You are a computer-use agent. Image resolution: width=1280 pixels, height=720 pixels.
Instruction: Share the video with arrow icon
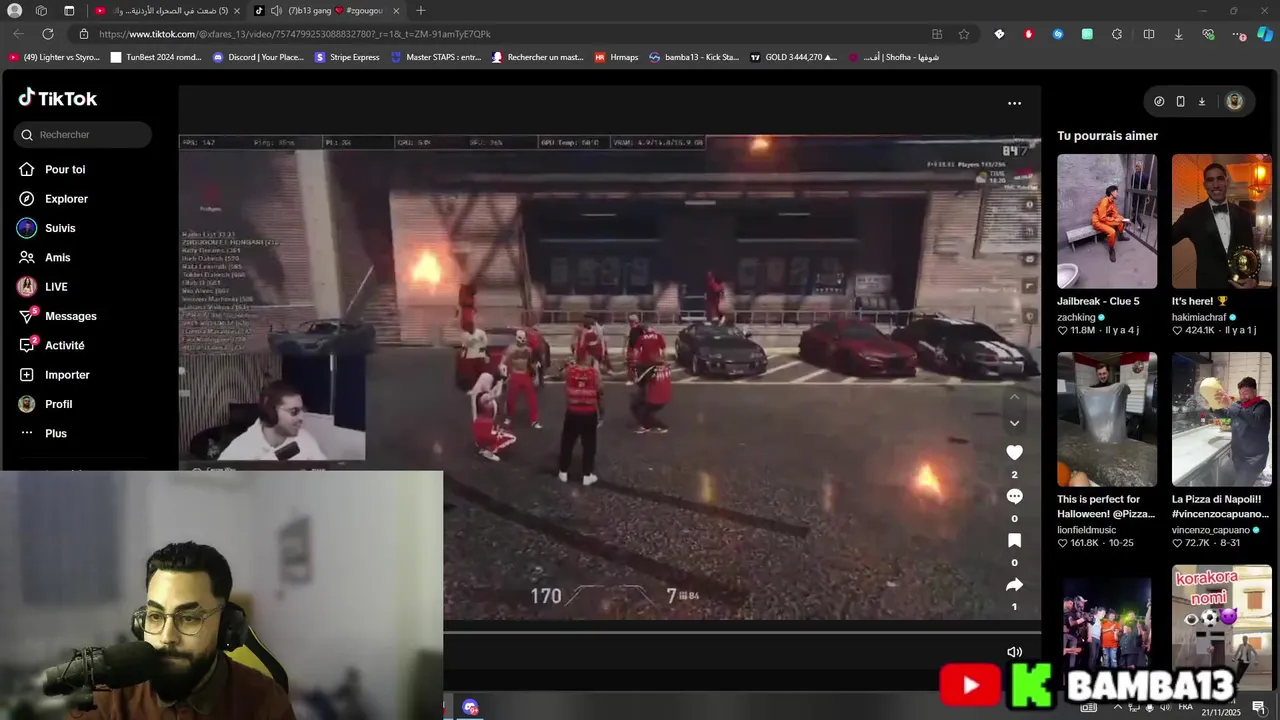(x=1014, y=585)
